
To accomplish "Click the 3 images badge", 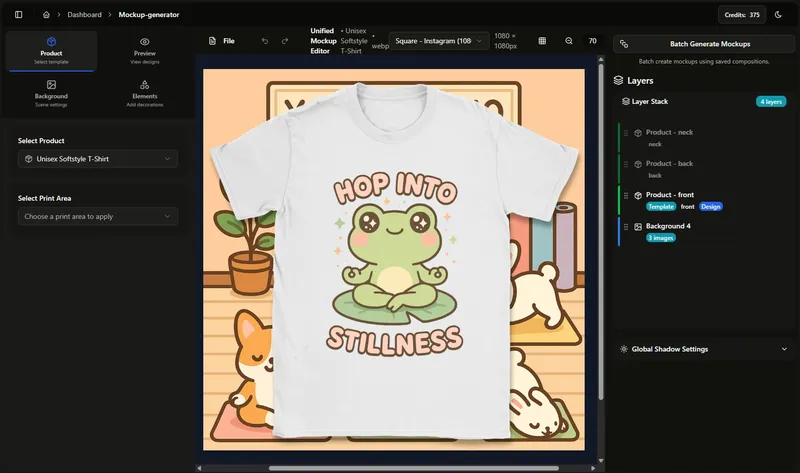I will pyautogui.click(x=661, y=238).
